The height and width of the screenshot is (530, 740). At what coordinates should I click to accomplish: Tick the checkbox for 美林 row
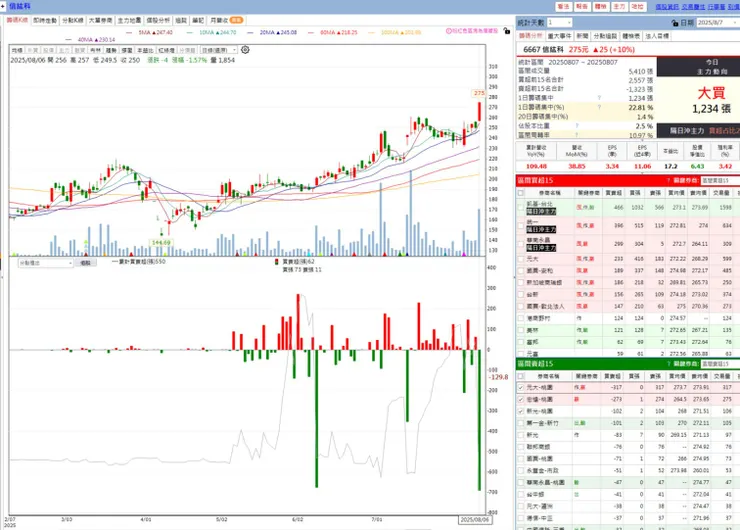tap(521, 330)
